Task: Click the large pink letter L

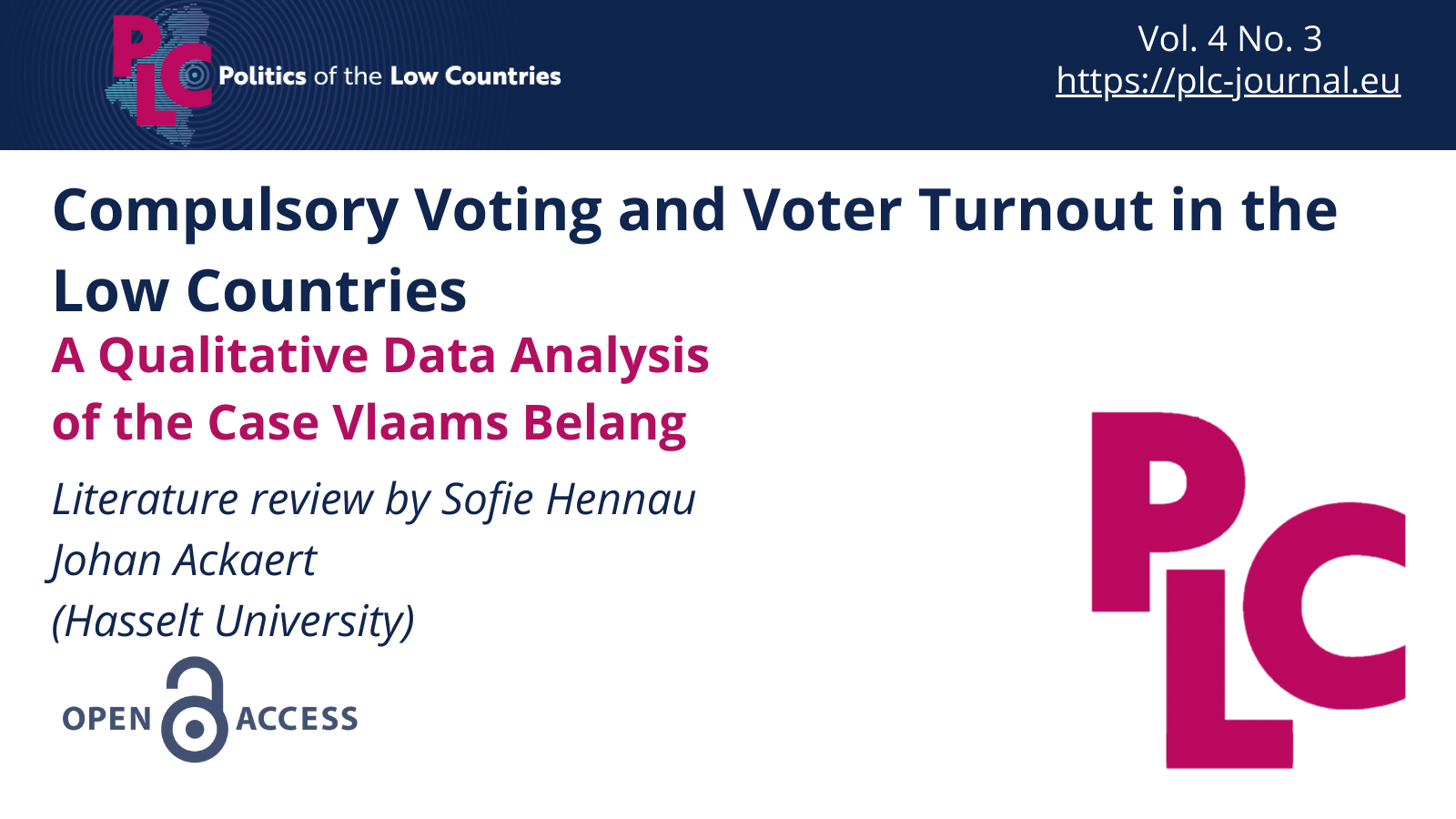Action: pyautogui.click(x=1219, y=692)
